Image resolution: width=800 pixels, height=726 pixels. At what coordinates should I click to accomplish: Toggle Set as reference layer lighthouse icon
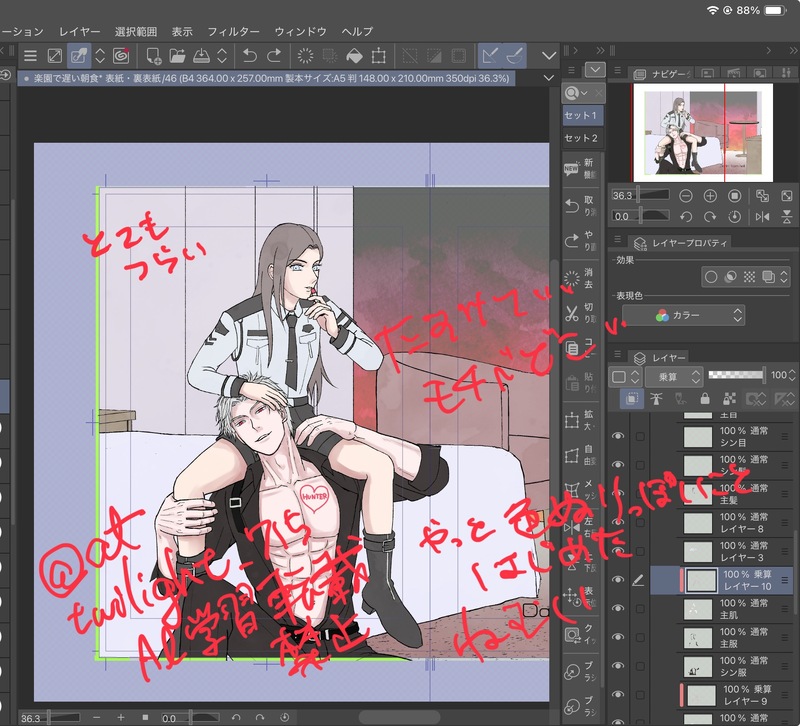click(x=656, y=398)
